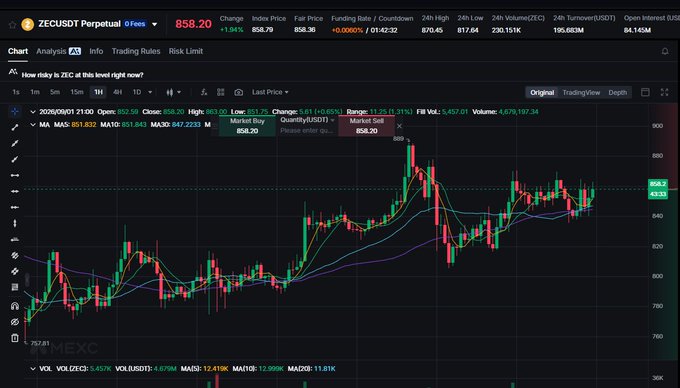680x388 pixels.
Task: Close the quick order panel
Action: click(399, 126)
